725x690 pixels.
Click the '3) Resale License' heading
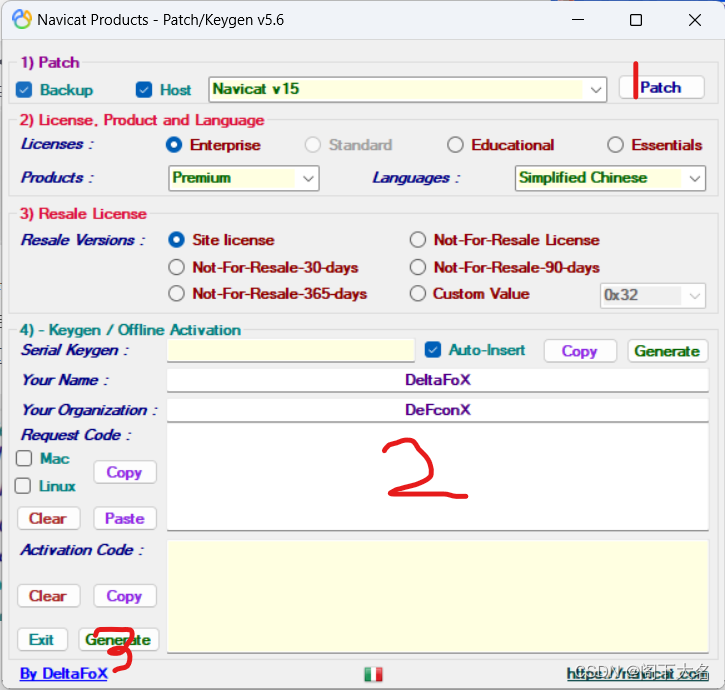click(x=83, y=214)
